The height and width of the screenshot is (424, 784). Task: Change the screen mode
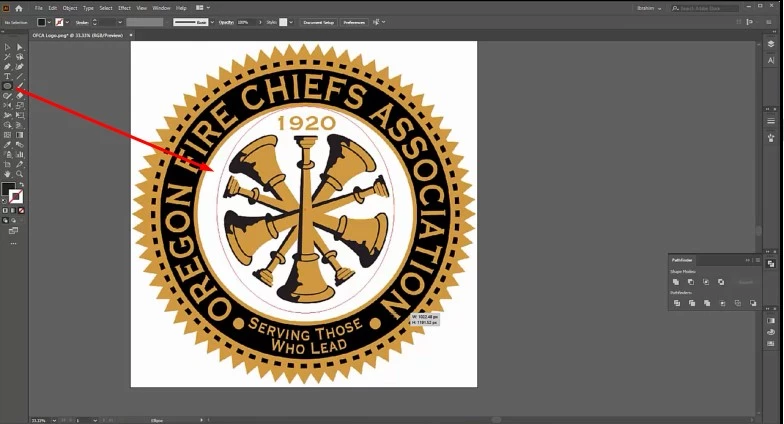click(x=14, y=230)
